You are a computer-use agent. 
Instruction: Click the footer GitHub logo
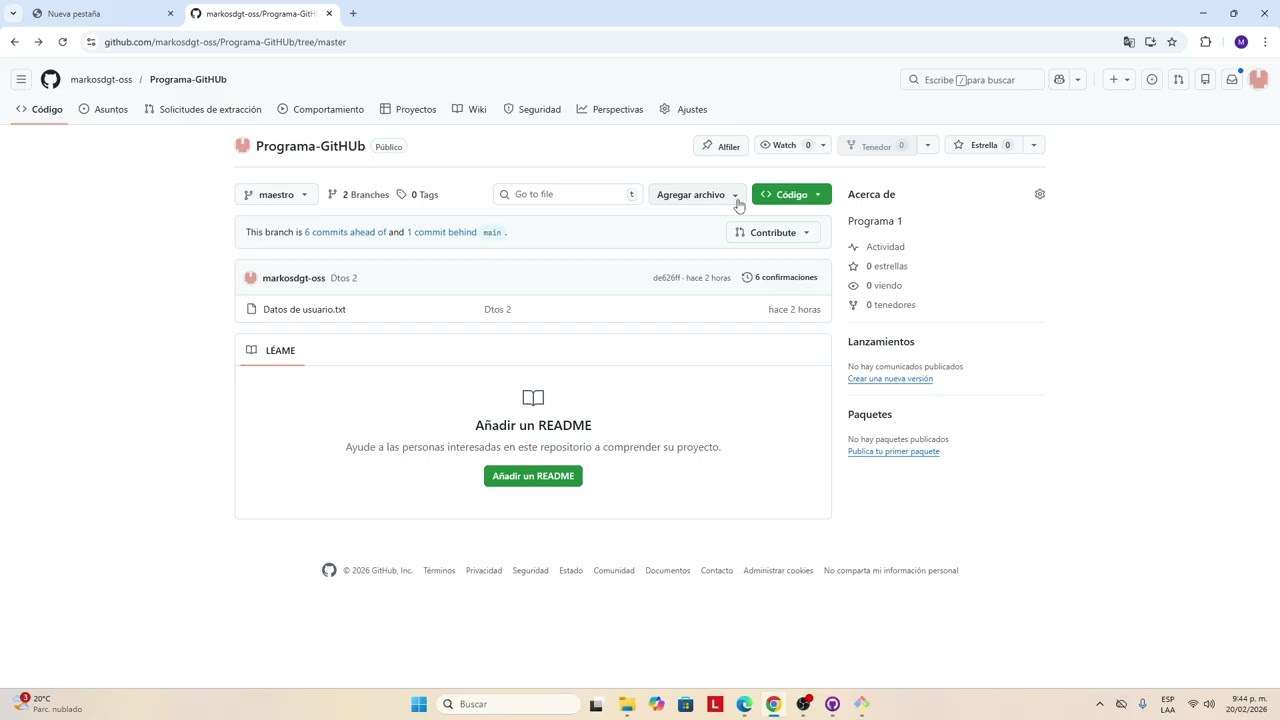(x=329, y=570)
